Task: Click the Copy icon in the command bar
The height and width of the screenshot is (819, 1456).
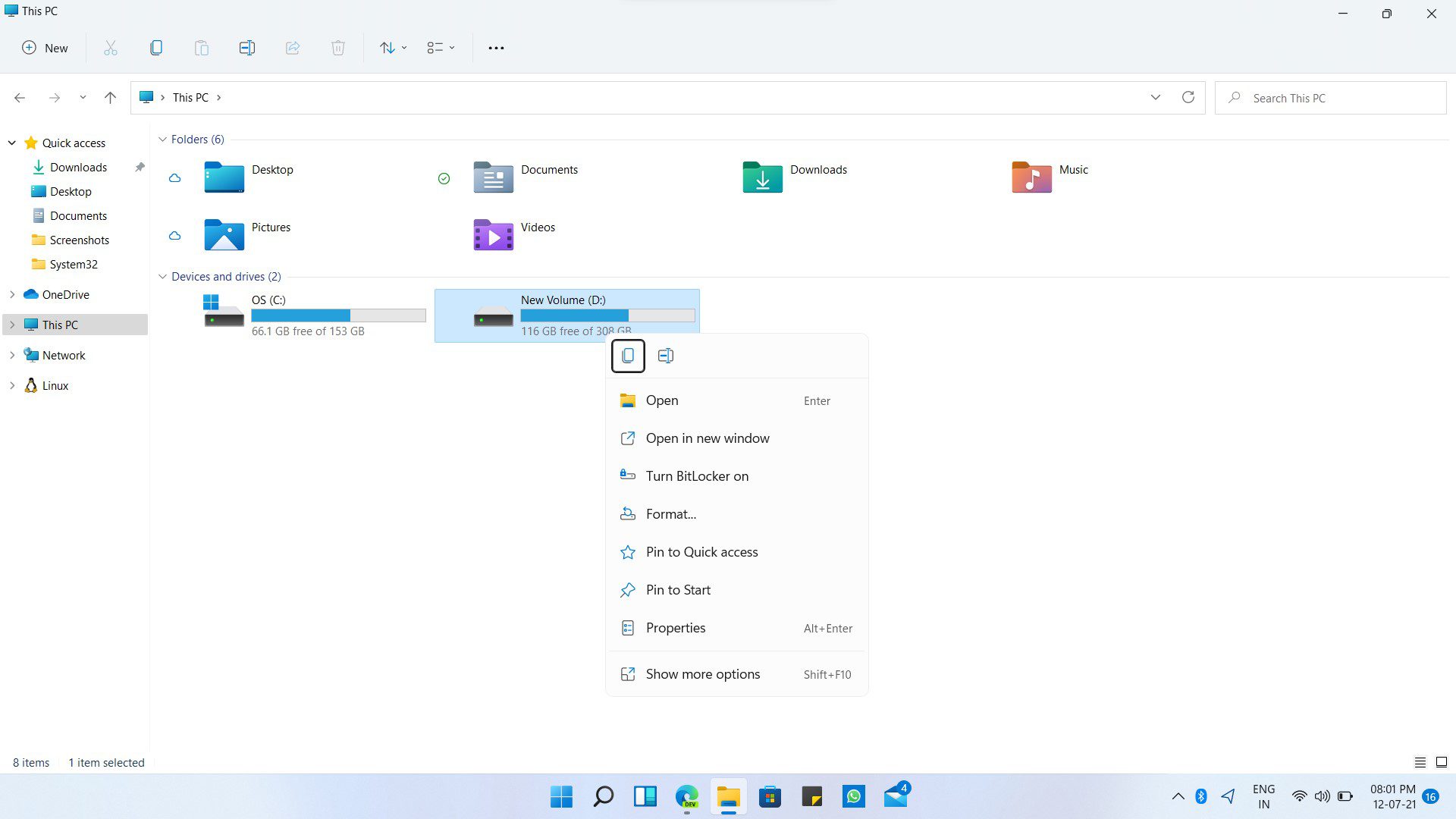Action: tap(156, 48)
